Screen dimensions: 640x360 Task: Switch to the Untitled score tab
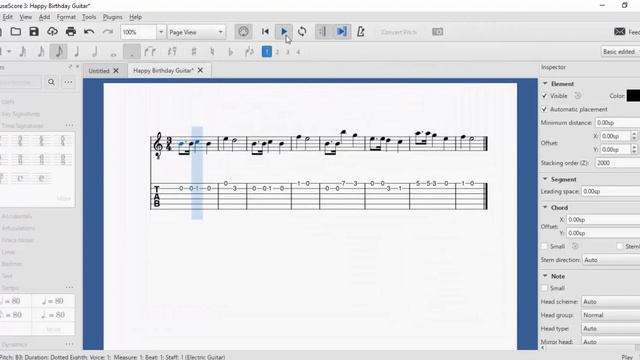point(99,71)
